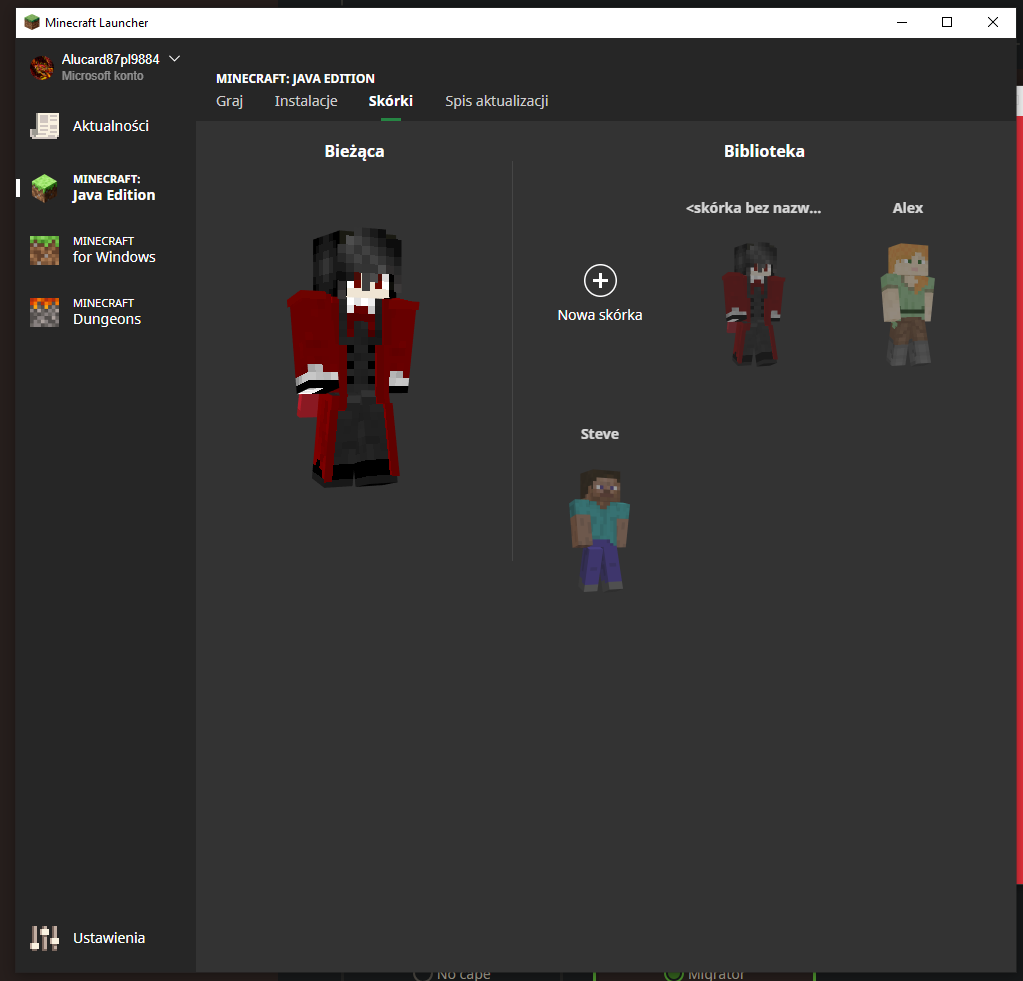Open the Instalacje tab
This screenshot has height=981, width=1023.
coord(306,101)
